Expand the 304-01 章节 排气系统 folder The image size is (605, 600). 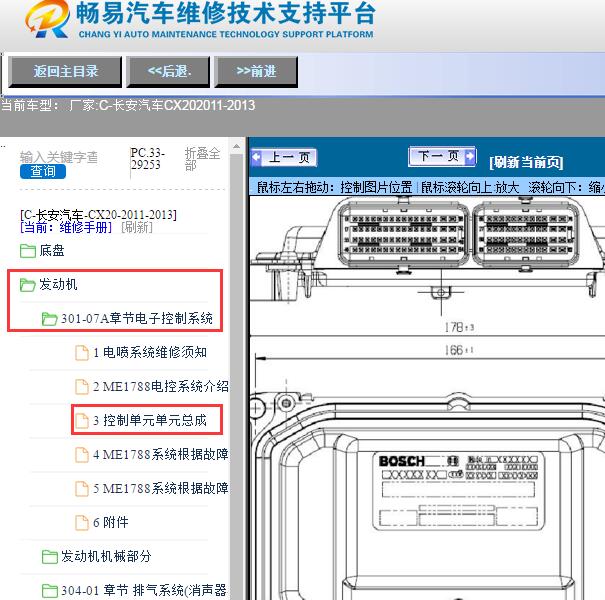click(x=144, y=590)
